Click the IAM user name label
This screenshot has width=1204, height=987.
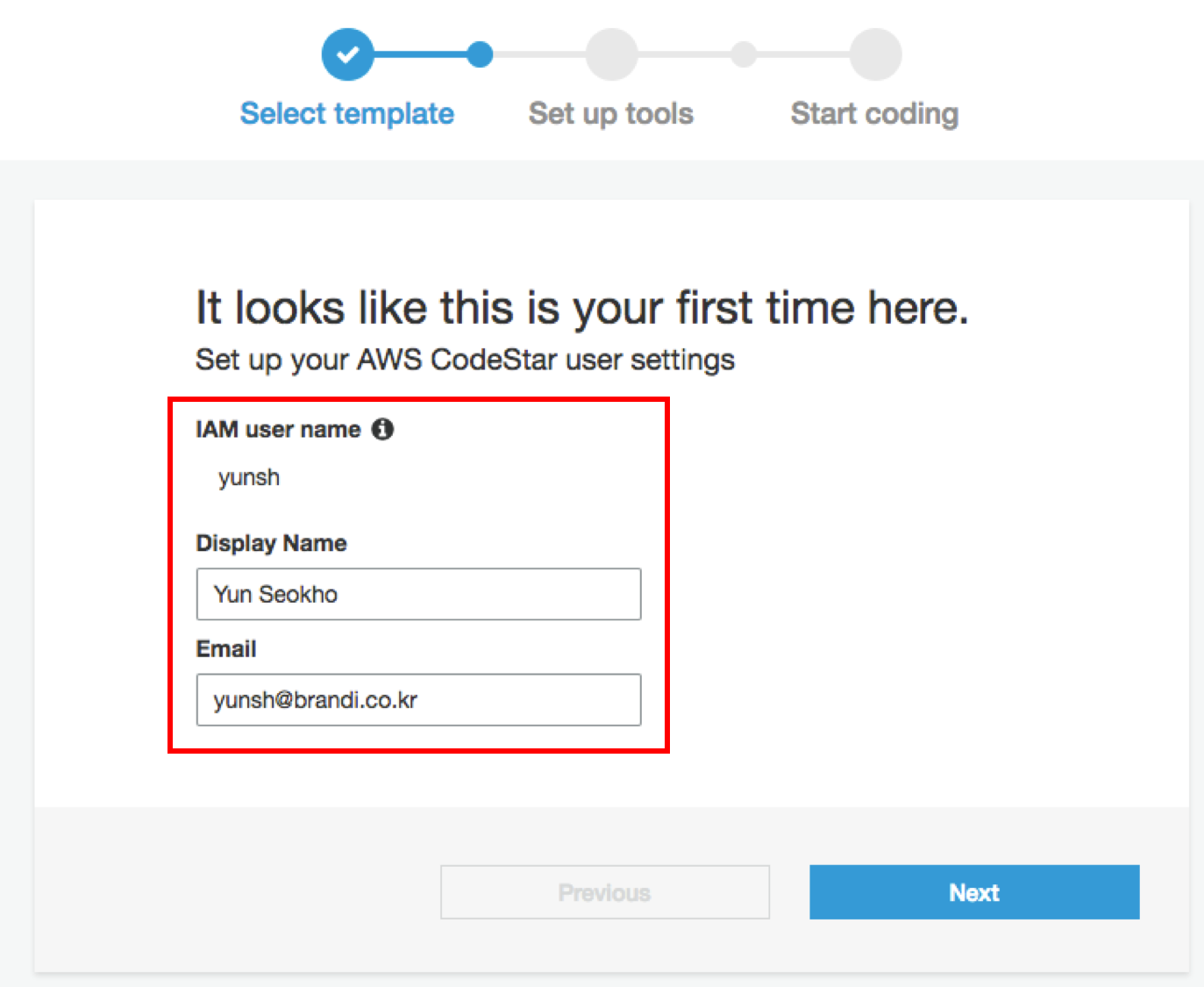coord(278,429)
